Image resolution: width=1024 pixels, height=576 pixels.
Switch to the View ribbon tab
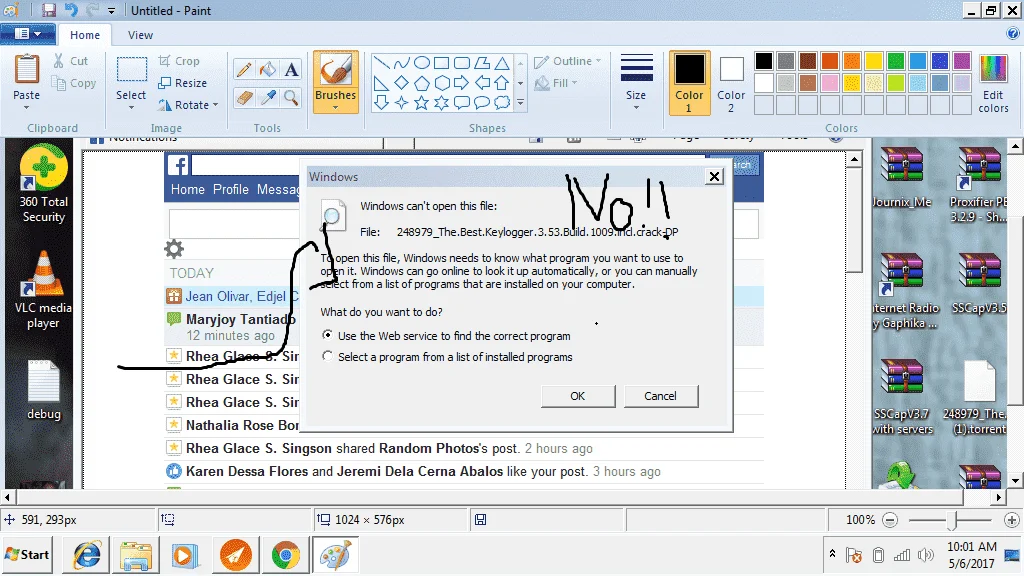tap(140, 35)
